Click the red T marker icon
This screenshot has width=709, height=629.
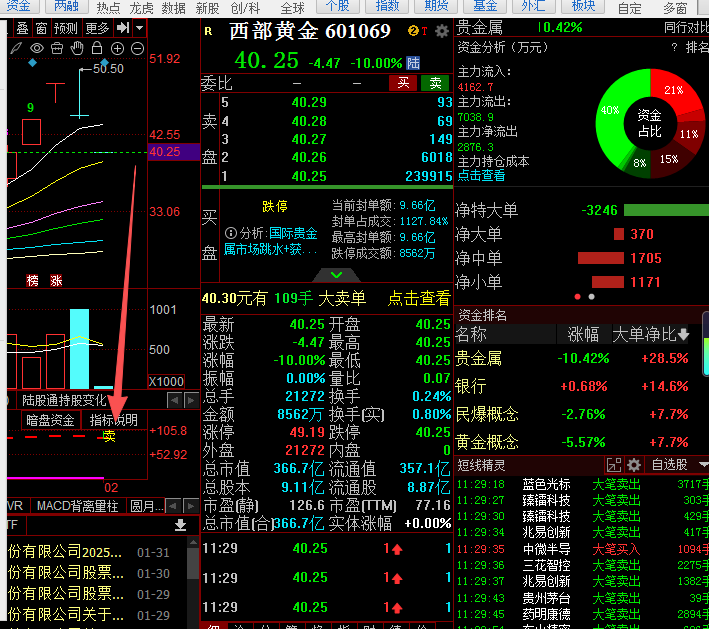point(425,31)
